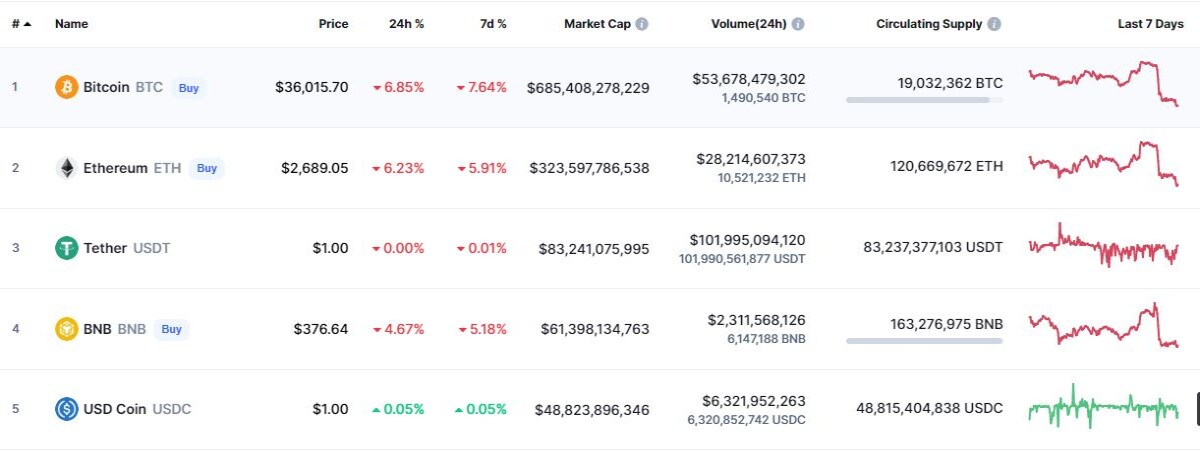The image size is (1200, 452).
Task: Sort the table by 7d % column
Action: click(490, 24)
